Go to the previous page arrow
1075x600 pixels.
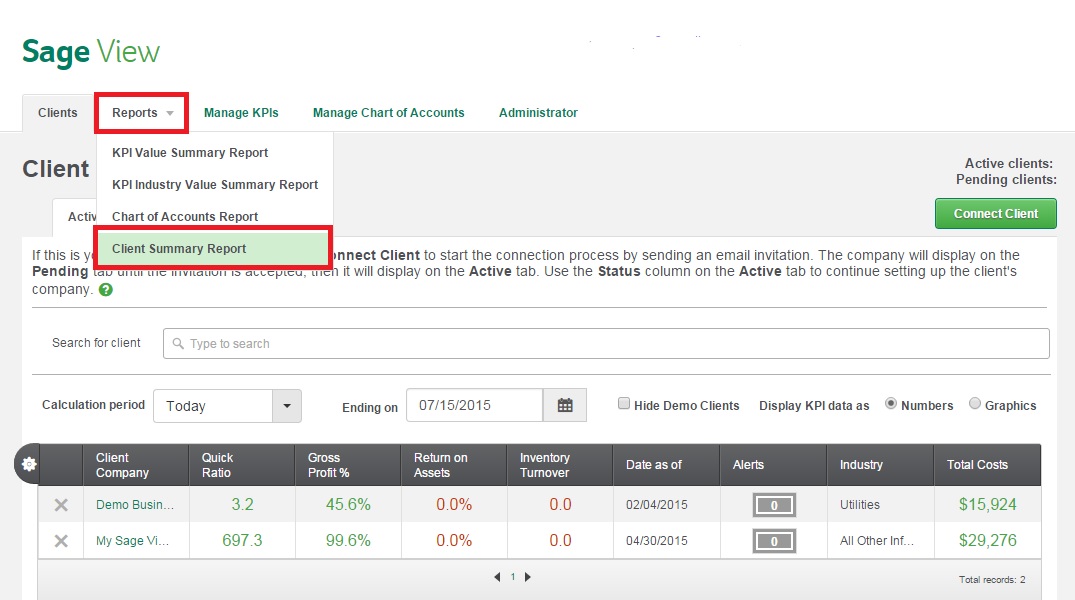tap(497, 577)
